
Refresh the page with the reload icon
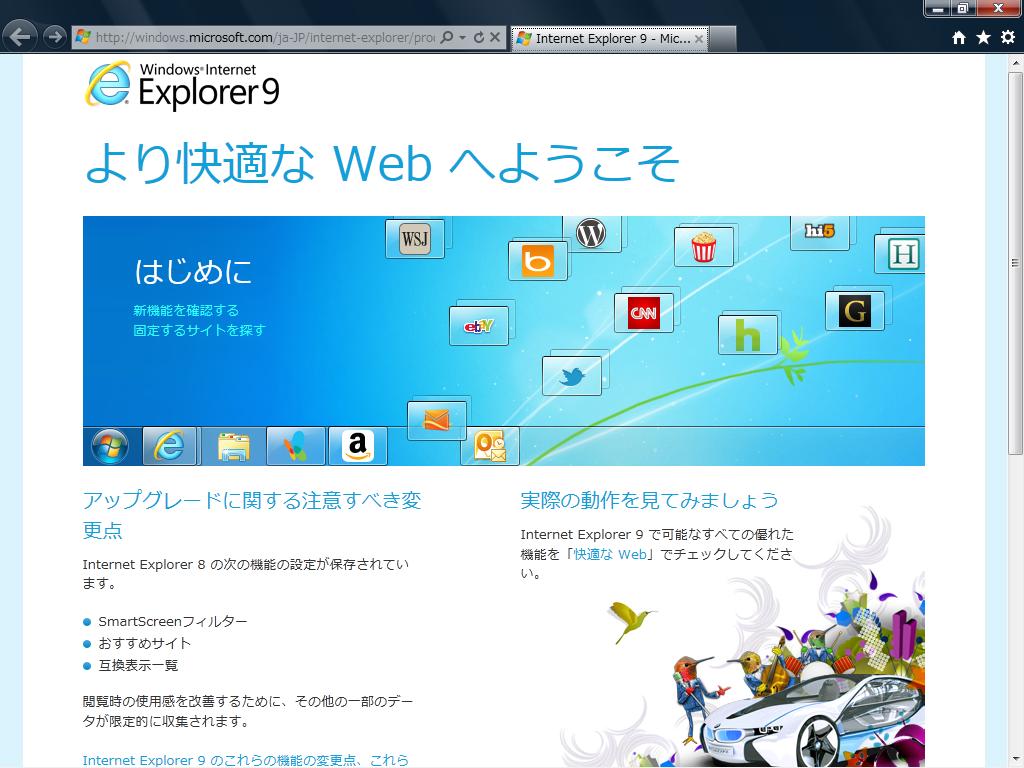click(x=479, y=37)
